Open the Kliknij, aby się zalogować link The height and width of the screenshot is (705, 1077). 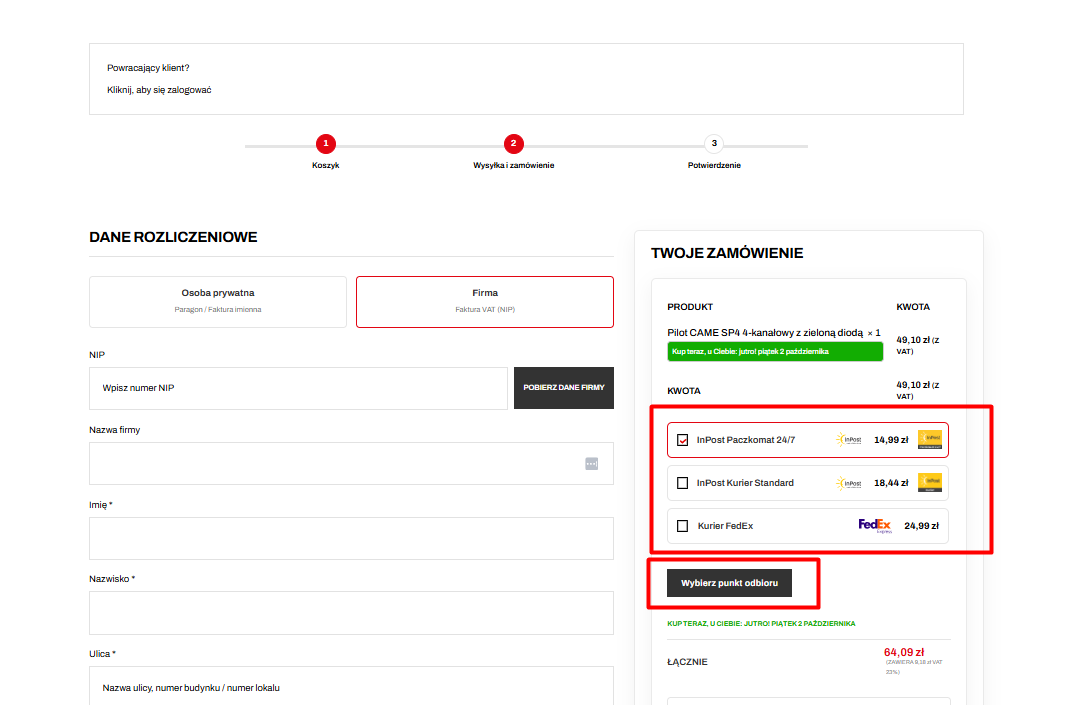[159, 90]
